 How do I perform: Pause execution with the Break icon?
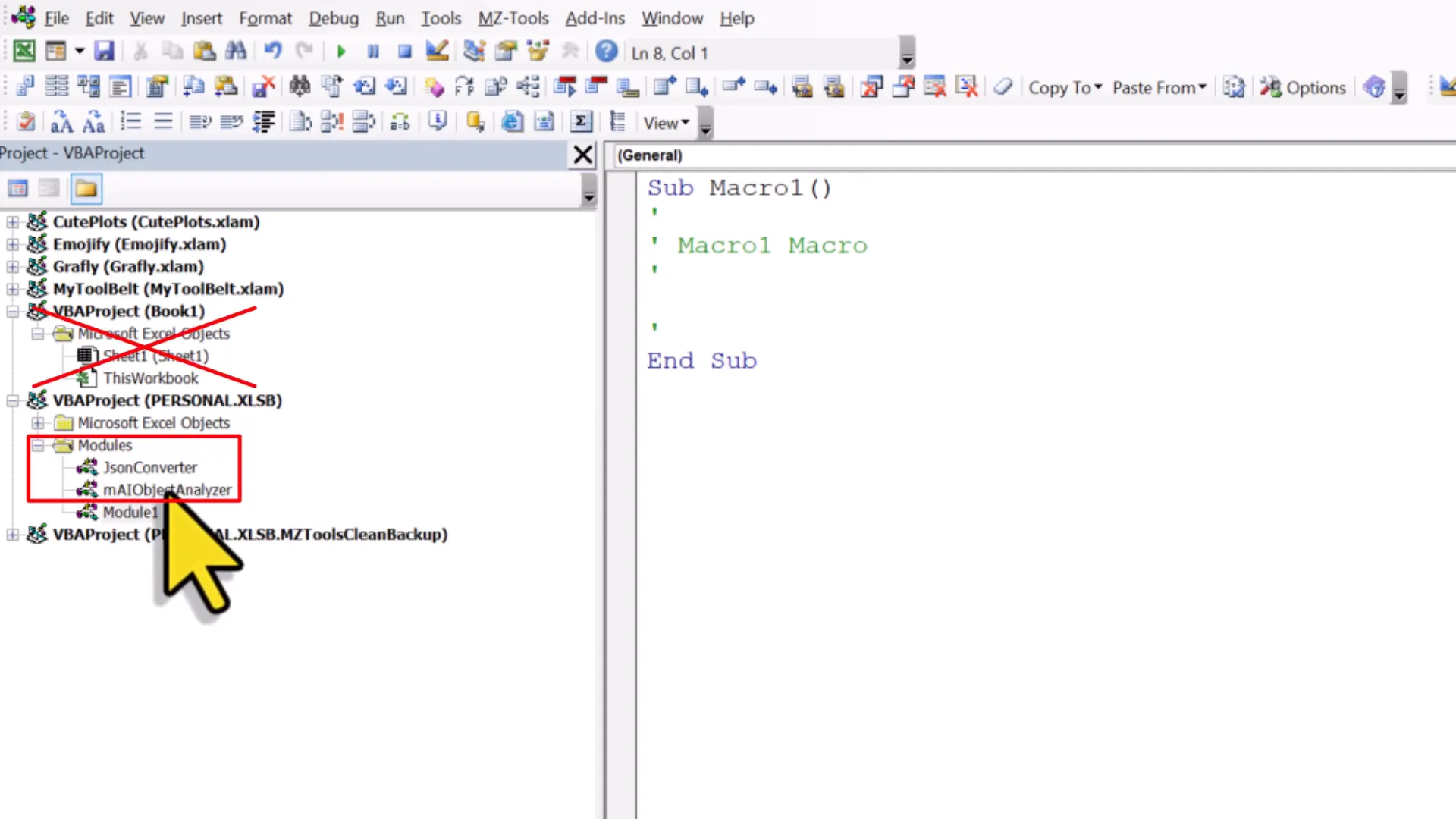pos(372,51)
